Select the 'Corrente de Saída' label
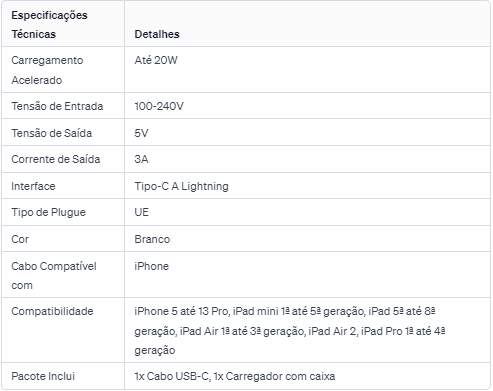The height and width of the screenshot is (391, 493). (x=56, y=159)
